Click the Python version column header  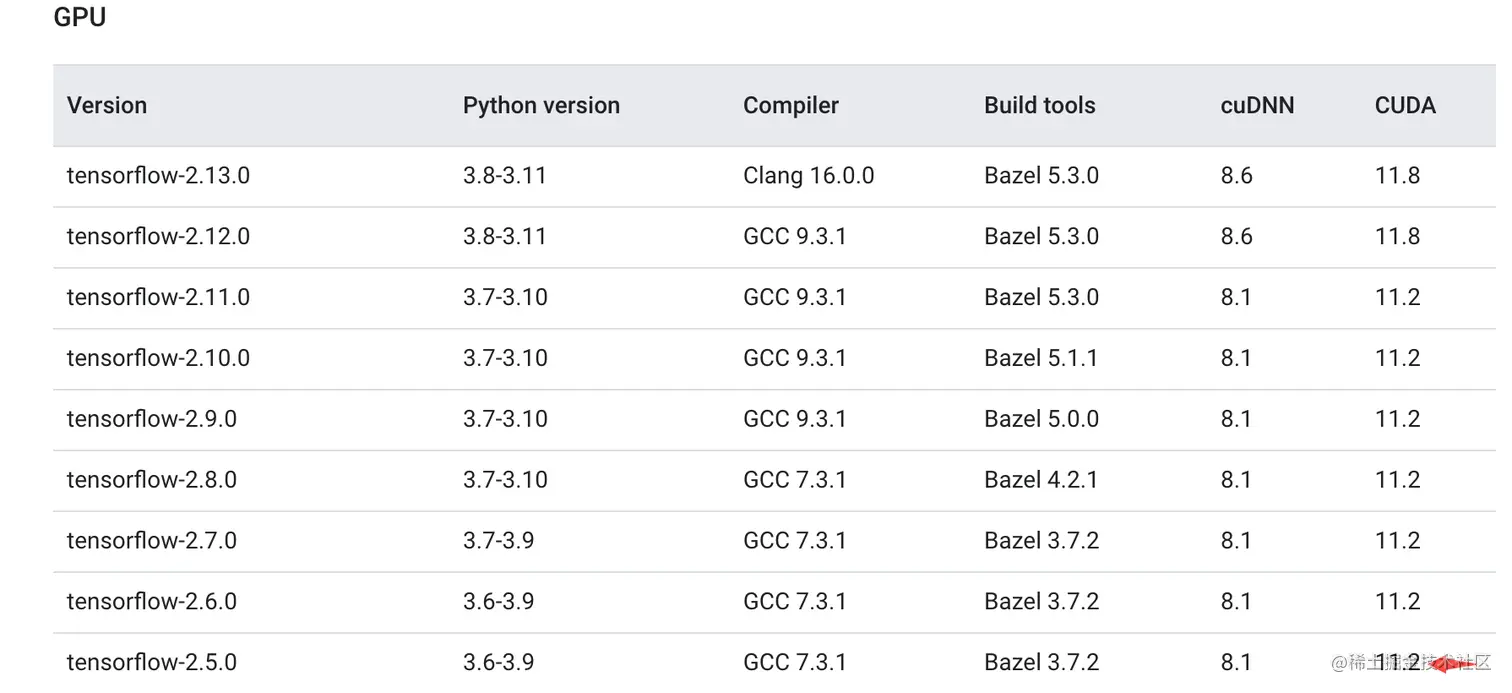pyautogui.click(x=541, y=105)
